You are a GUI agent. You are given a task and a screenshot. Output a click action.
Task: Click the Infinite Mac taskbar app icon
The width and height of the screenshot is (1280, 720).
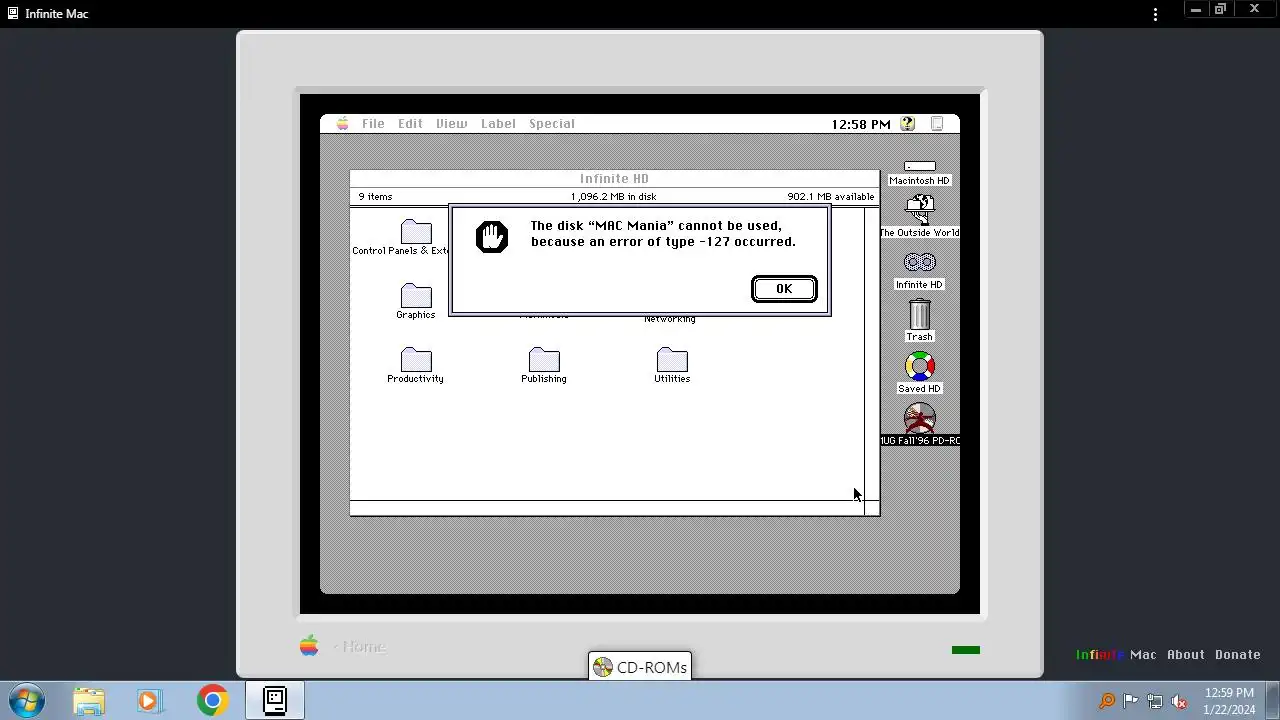pos(275,701)
